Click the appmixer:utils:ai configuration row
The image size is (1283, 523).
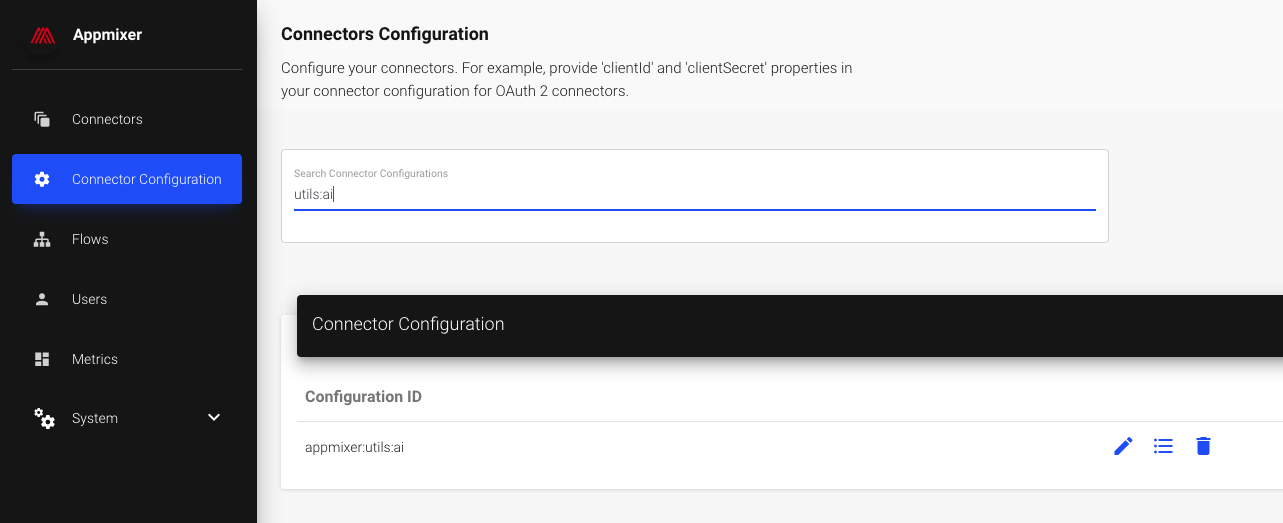point(355,447)
